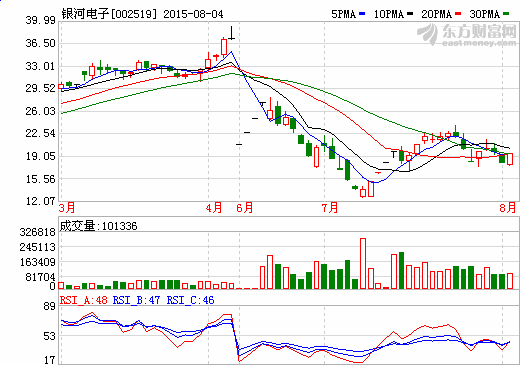Viewport: 520px width, 365px height.
Task: Click the 12.07 price axis label
Action: pos(40,201)
